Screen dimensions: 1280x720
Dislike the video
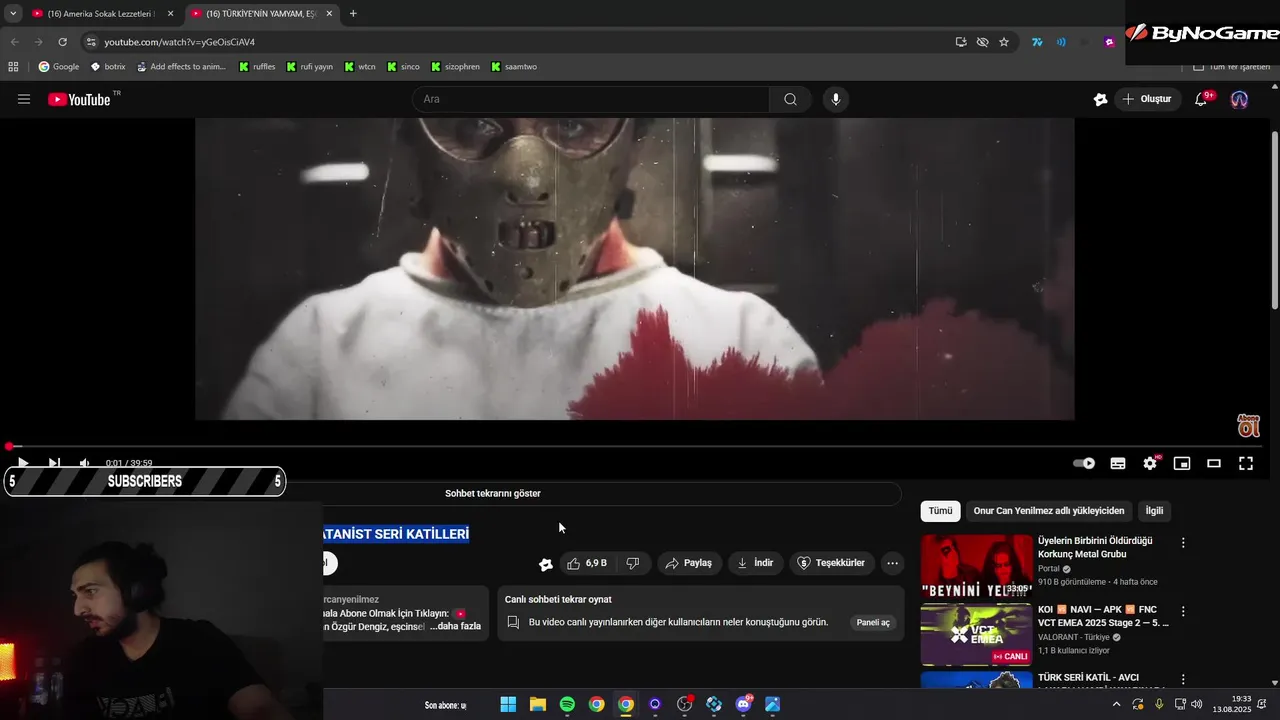point(633,563)
